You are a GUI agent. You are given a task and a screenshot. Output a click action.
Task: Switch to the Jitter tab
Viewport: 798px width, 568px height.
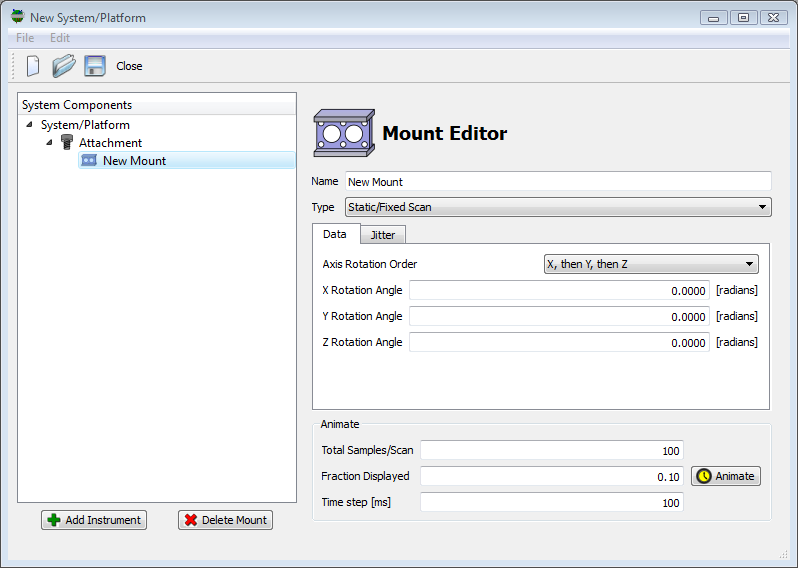pyautogui.click(x=382, y=235)
